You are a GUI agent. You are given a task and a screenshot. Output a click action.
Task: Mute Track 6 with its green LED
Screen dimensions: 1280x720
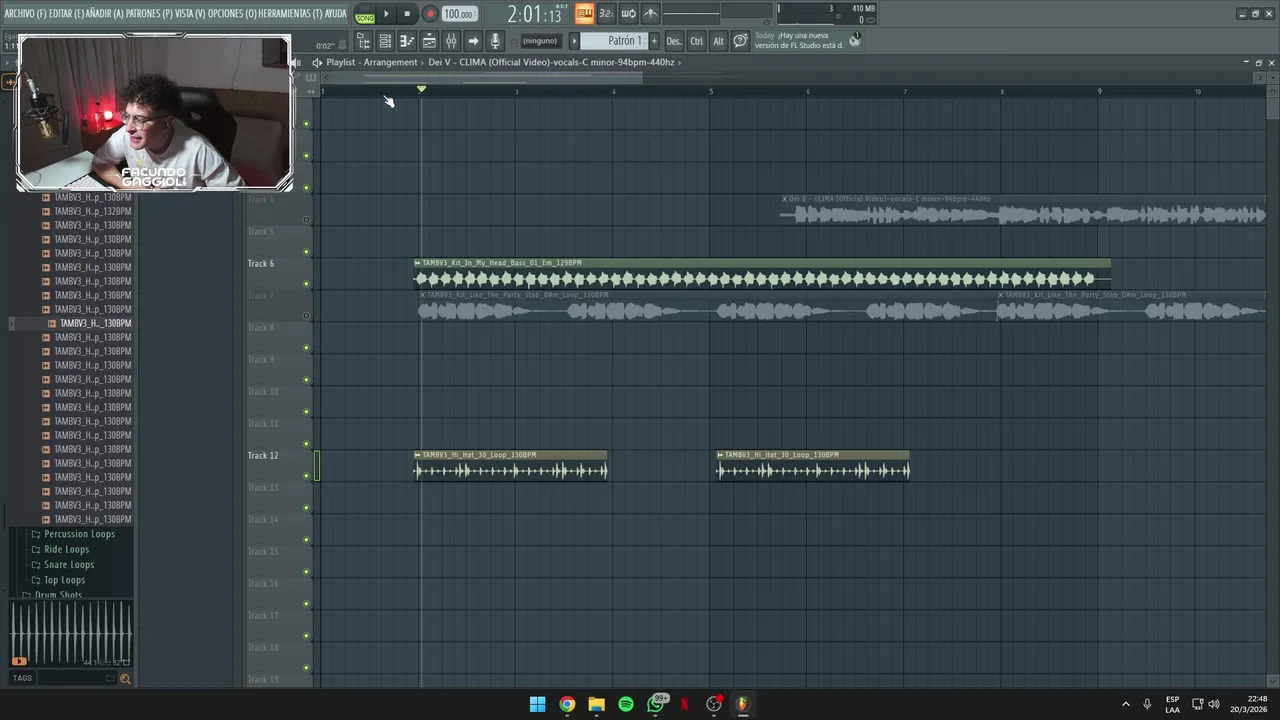tap(307, 284)
